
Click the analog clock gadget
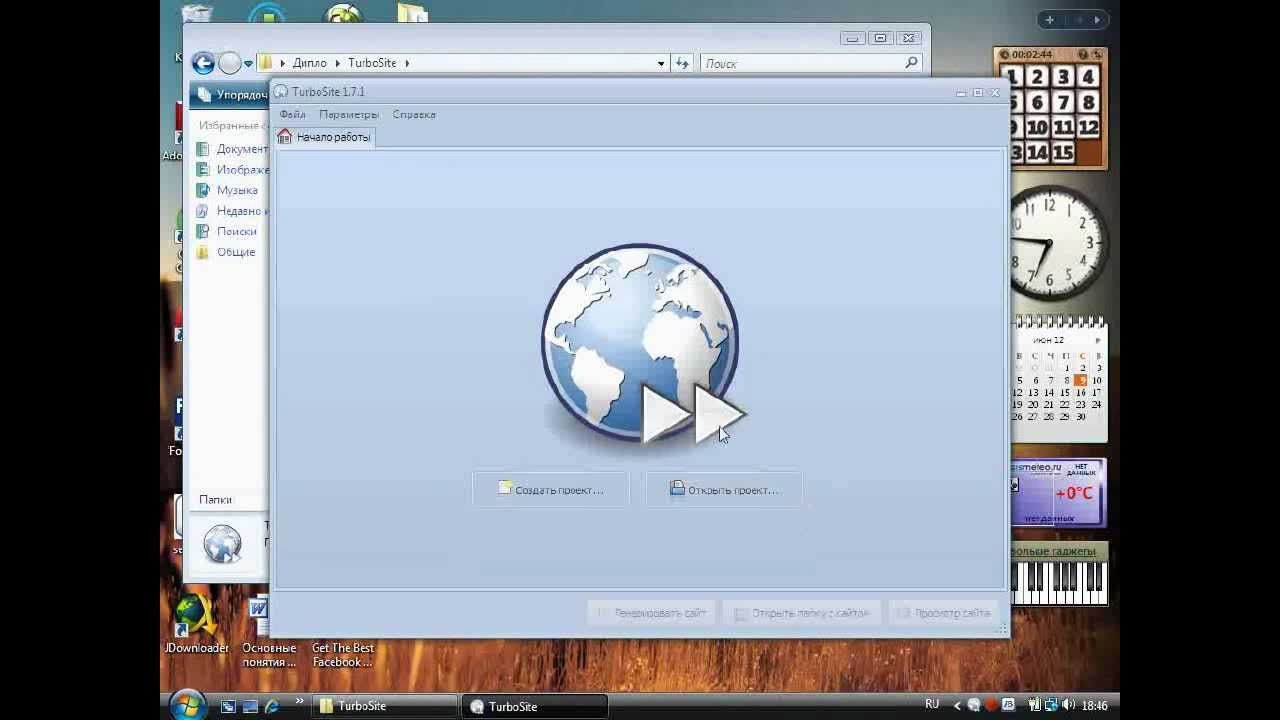click(1058, 243)
